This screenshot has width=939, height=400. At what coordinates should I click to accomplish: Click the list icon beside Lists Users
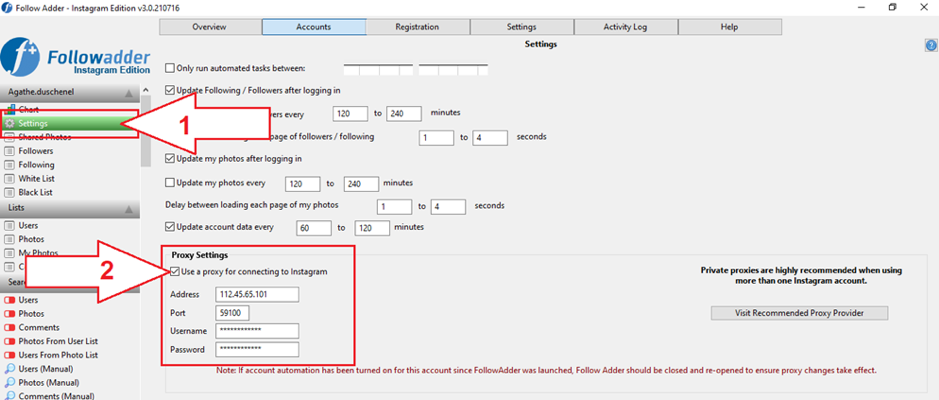pos(10,226)
